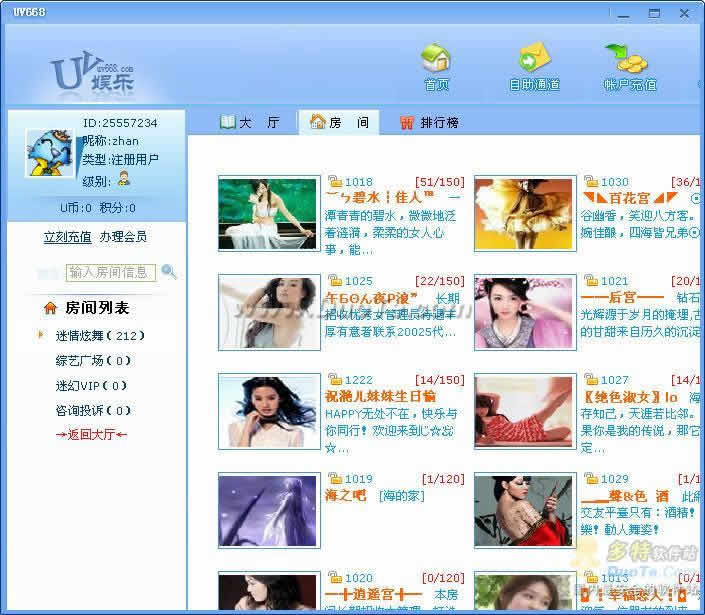This screenshot has height=615, width=705.
Task: Click the lock icon of room 1222
Action: point(335,379)
